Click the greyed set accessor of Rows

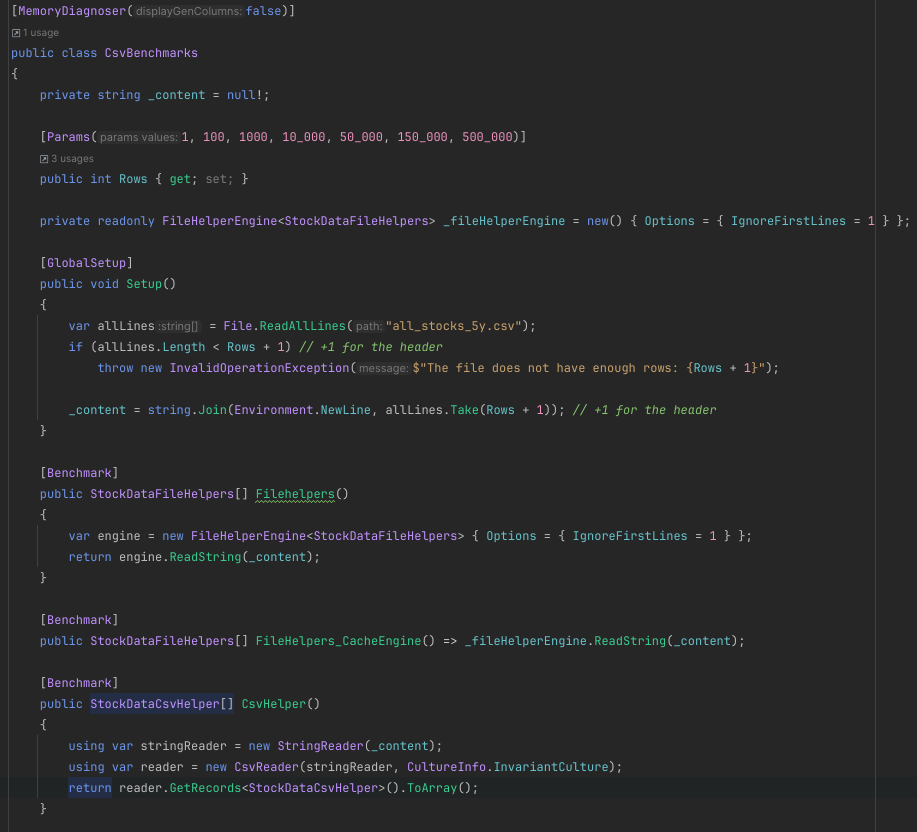216,179
